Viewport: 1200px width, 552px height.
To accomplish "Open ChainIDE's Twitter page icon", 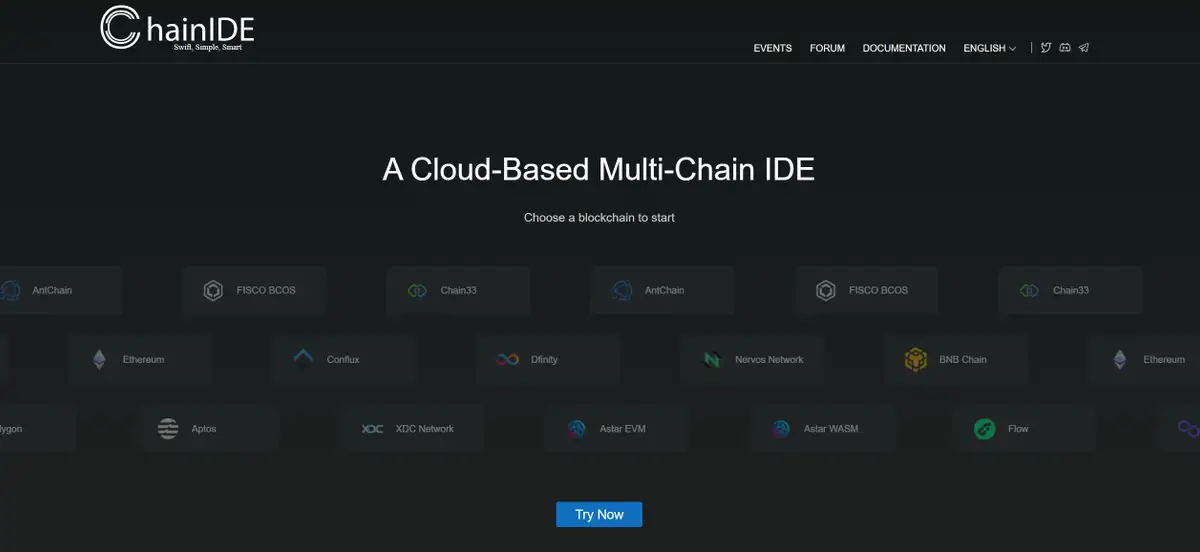I will point(1046,48).
